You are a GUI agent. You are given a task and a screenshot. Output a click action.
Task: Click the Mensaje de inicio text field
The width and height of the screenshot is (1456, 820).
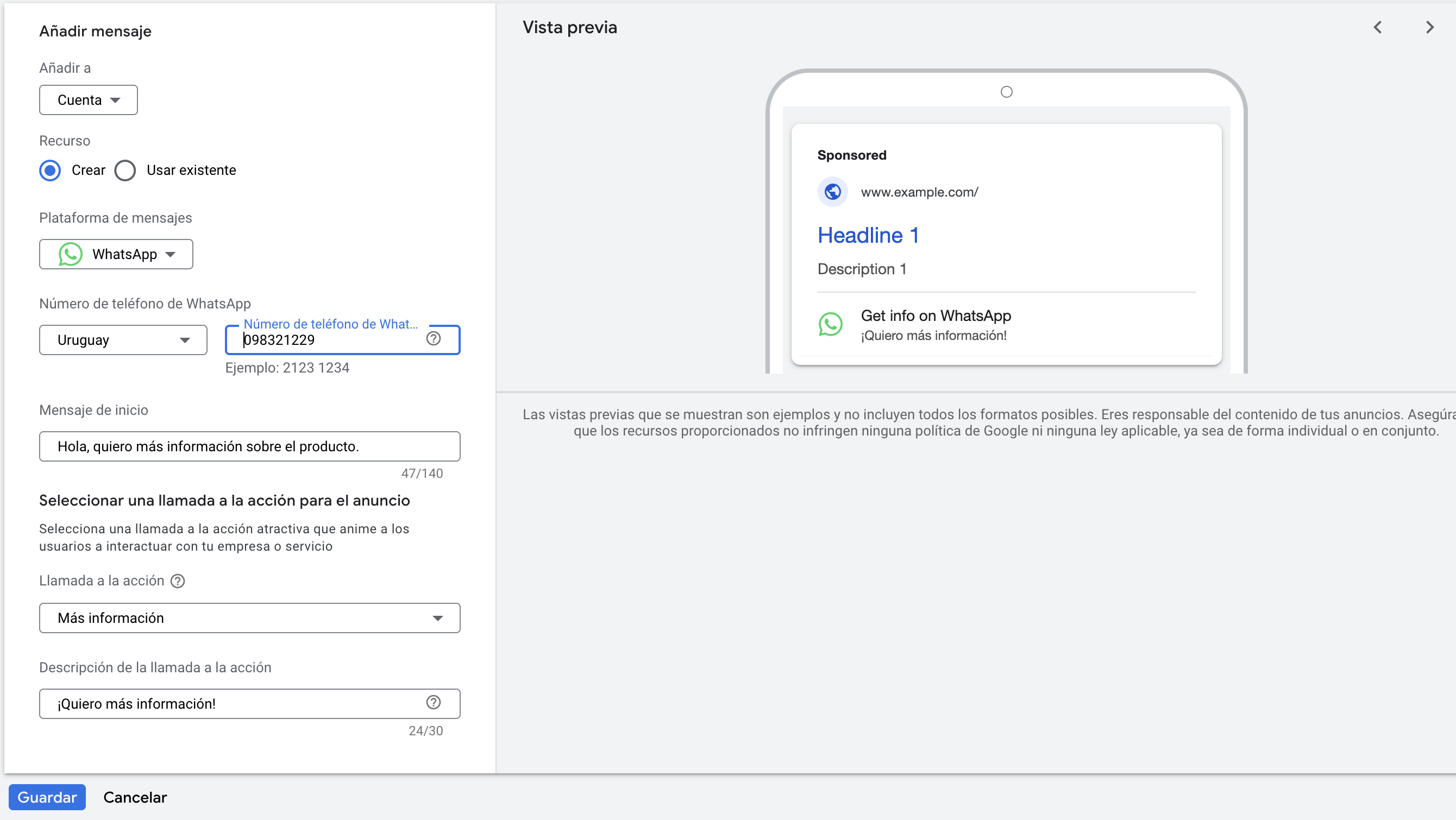[x=249, y=446]
